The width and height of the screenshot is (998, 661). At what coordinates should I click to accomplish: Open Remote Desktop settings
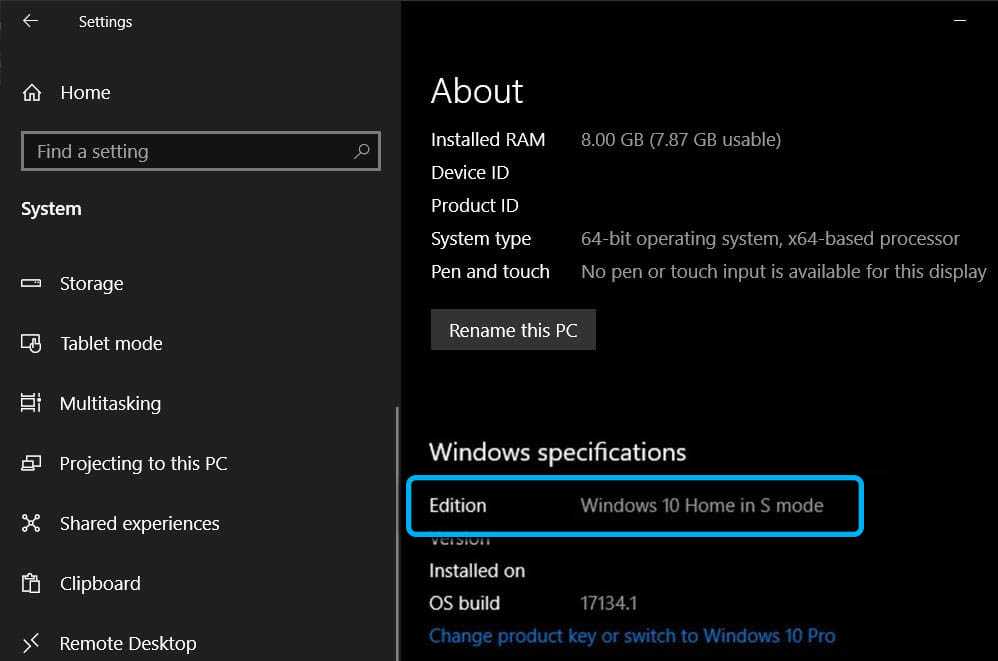click(127, 644)
